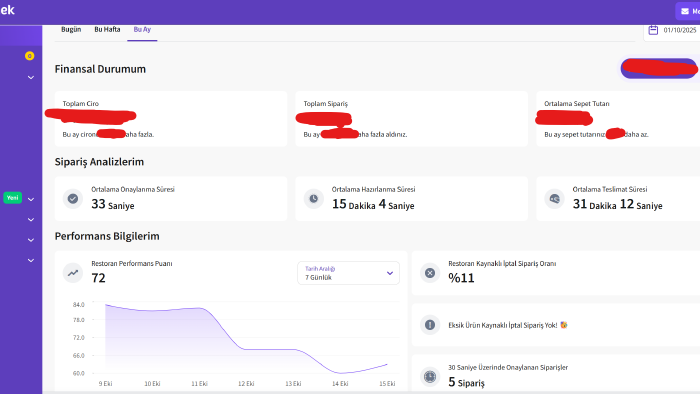Click the Toplam Sipariş card title
This screenshot has height=394, width=700.
[x=325, y=104]
